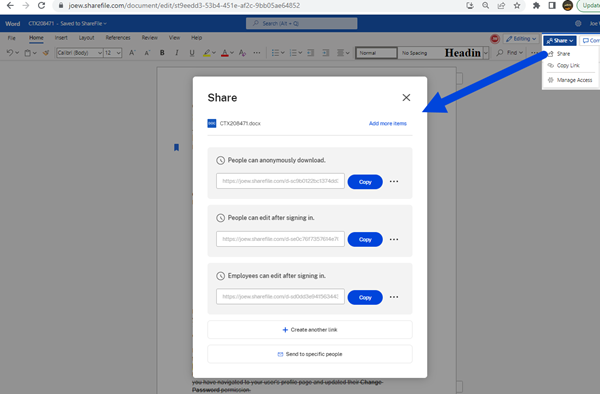Click the decrease indent icon
Viewport: 600px width, 394px height.
311,53
